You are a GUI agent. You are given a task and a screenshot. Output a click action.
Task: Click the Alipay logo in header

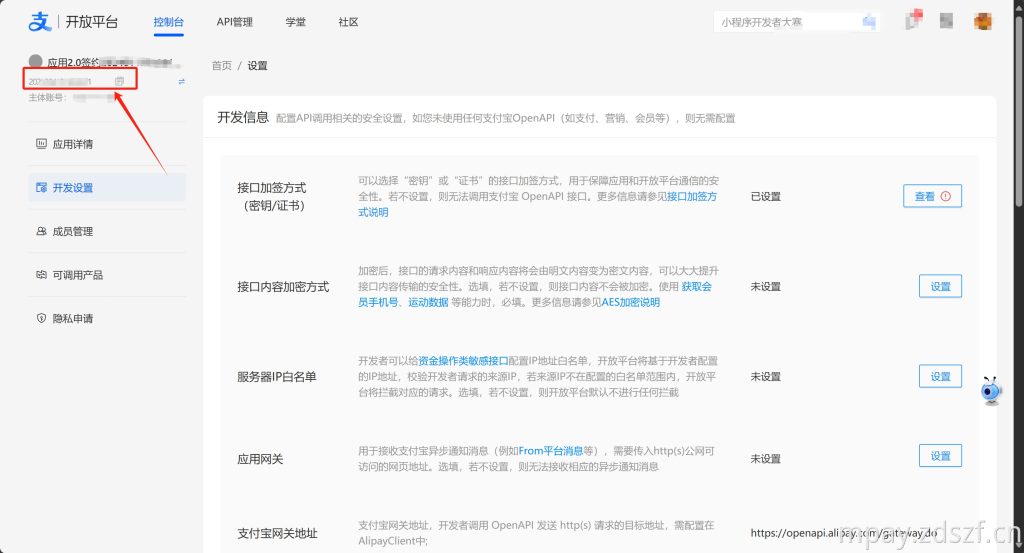click(x=39, y=21)
